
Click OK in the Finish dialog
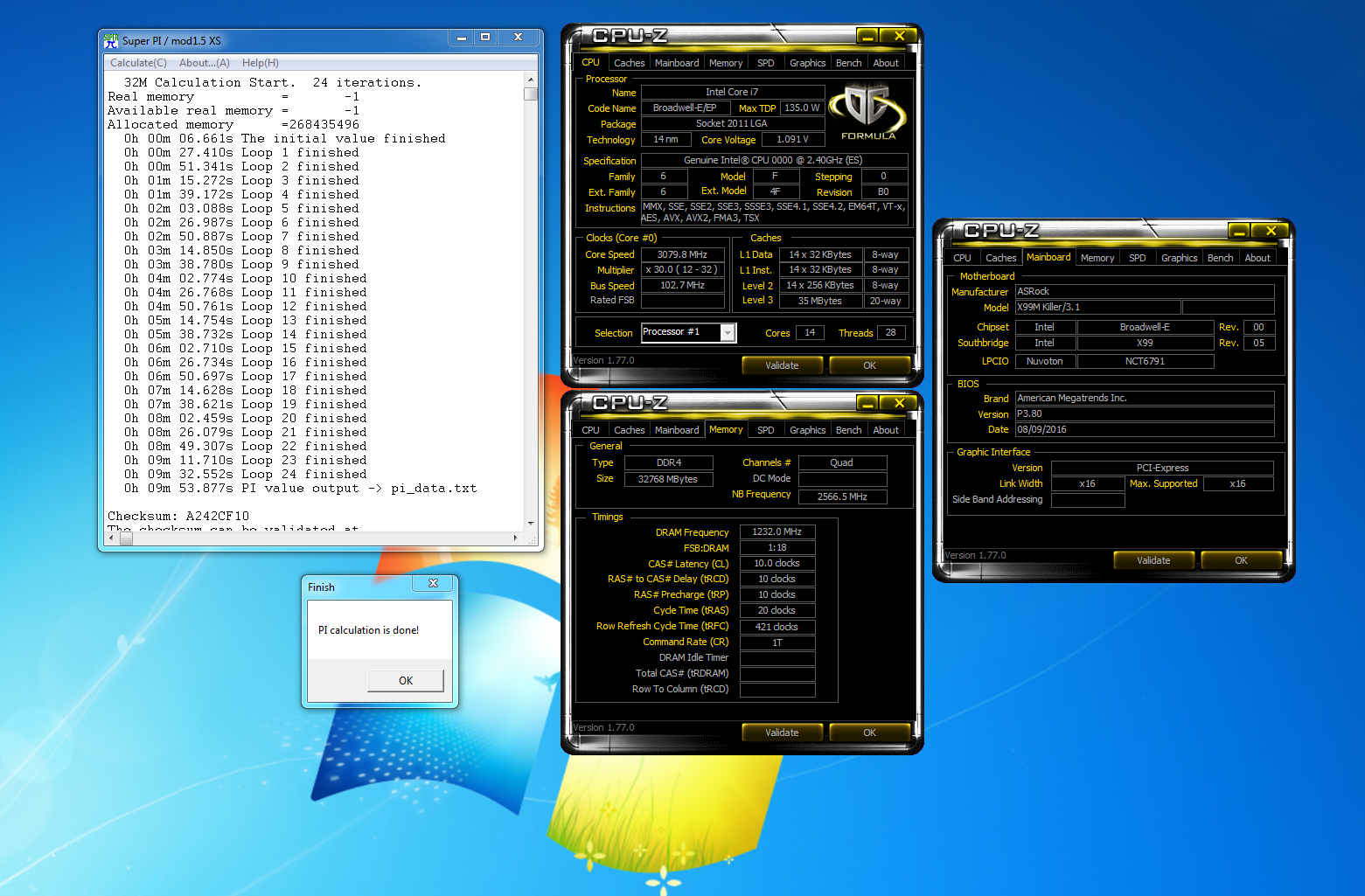(406, 680)
